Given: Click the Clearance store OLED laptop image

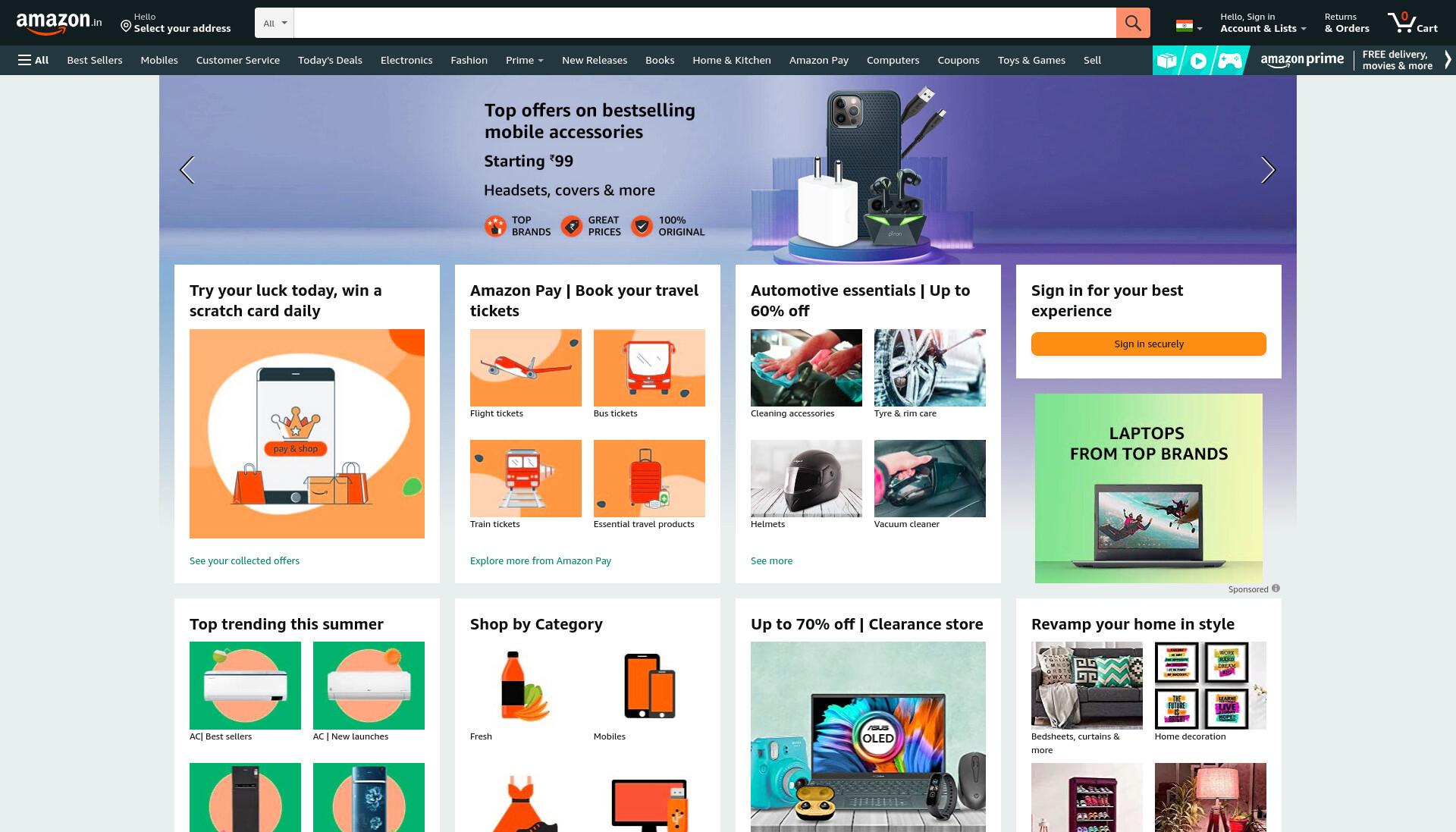Looking at the screenshot, I should pos(868,736).
